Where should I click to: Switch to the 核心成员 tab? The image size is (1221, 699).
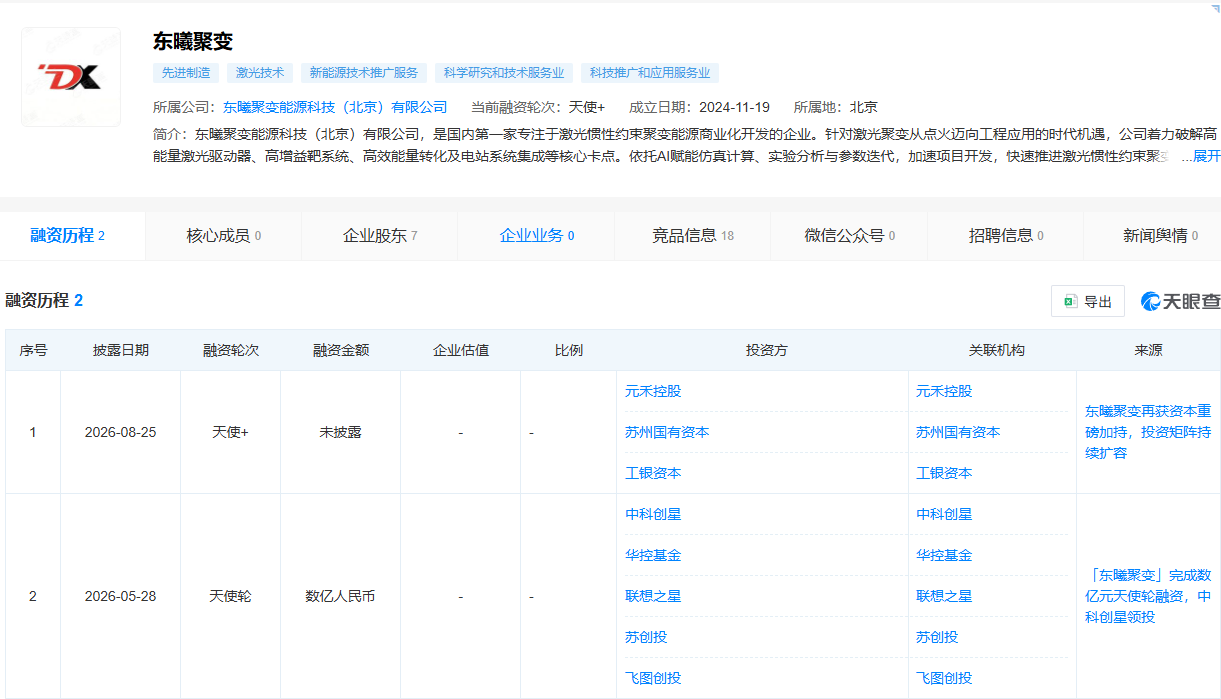pos(224,236)
